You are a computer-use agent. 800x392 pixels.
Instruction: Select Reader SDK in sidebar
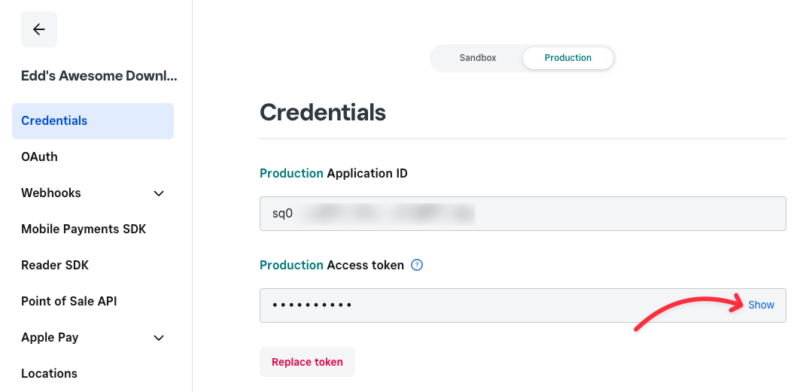point(55,265)
